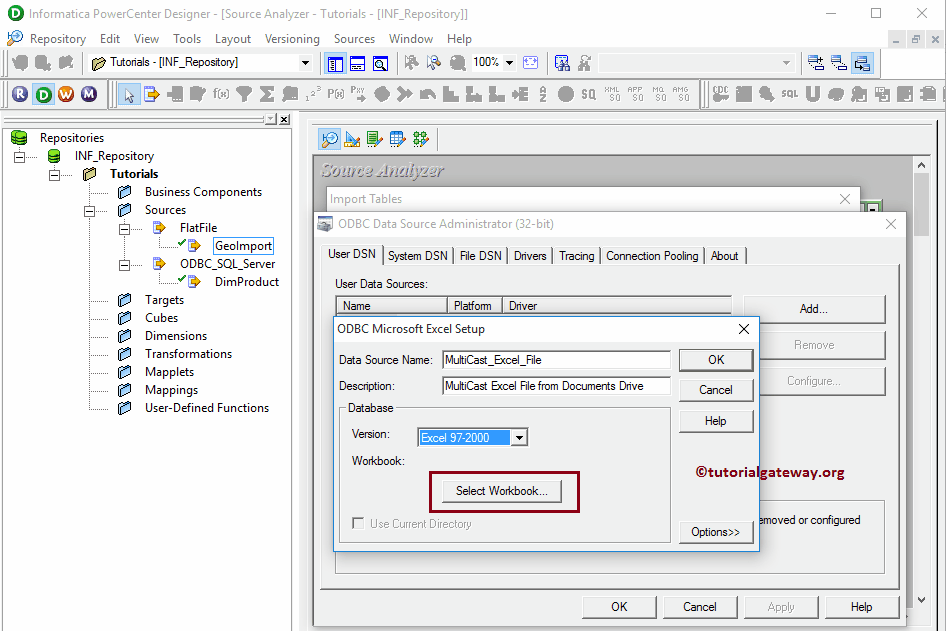Open the Repository Manager (R) icon
This screenshot has width=946, height=631.
[x=19, y=94]
